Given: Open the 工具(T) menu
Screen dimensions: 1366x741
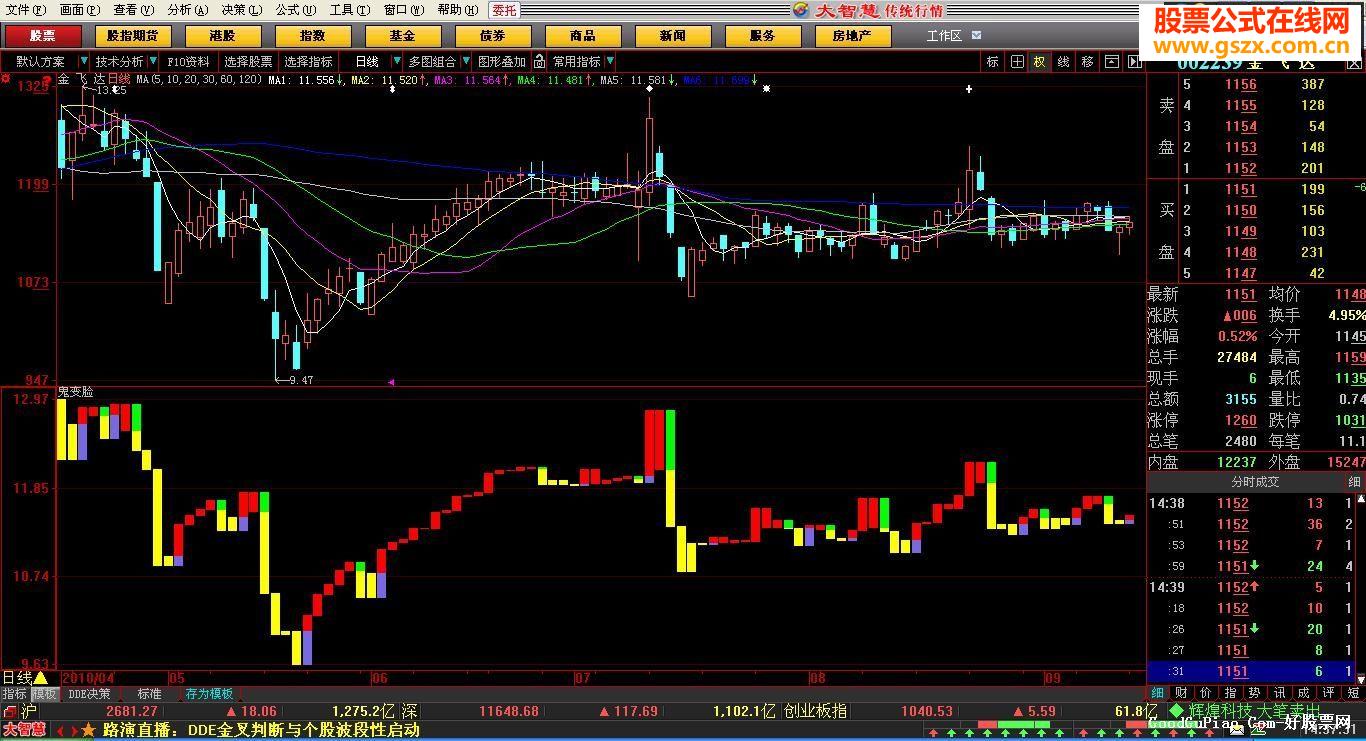Looking at the screenshot, I should click(349, 10).
